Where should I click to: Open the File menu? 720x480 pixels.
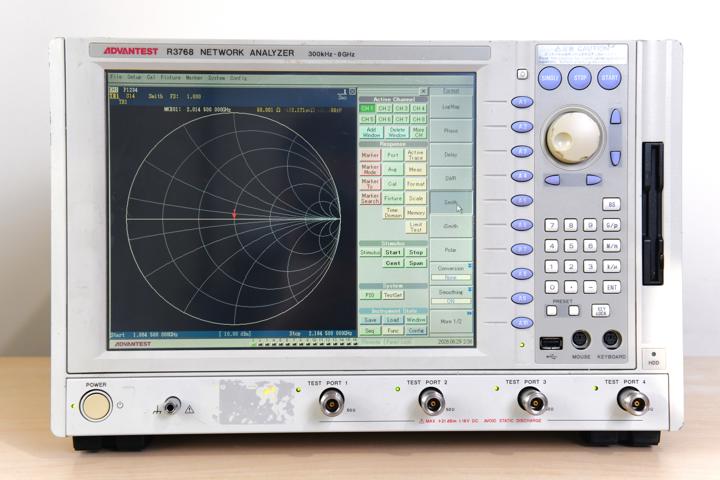click(116, 77)
